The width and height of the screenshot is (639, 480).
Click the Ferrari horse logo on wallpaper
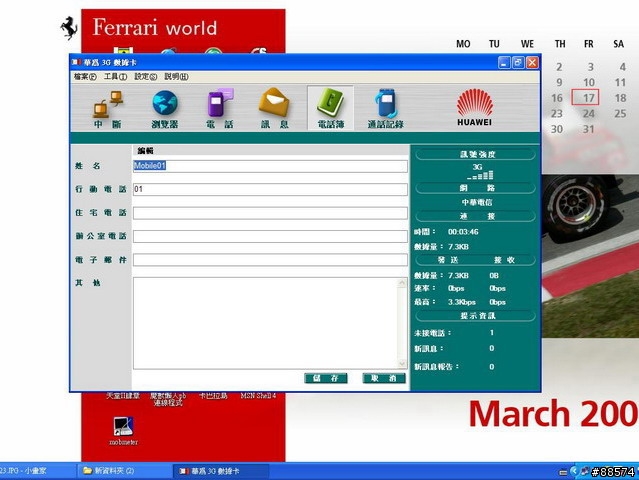[x=69, y=28]
